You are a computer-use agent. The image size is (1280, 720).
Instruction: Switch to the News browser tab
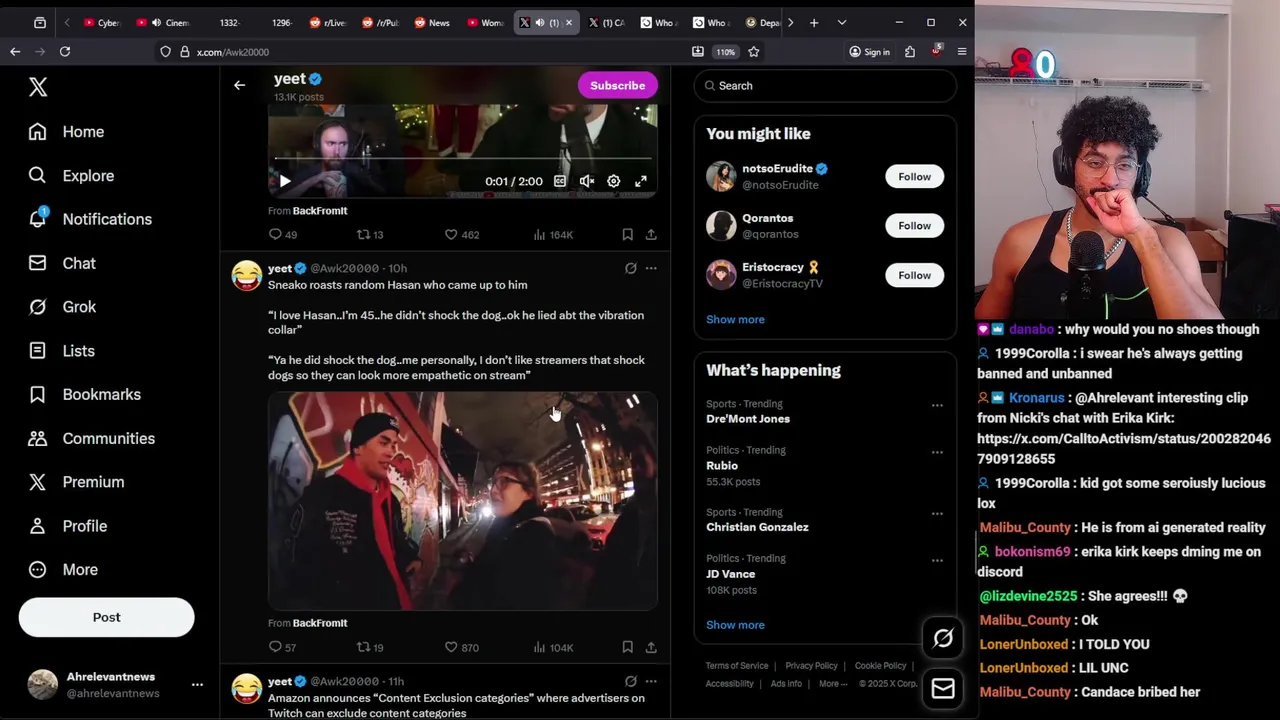pos(432,22)
